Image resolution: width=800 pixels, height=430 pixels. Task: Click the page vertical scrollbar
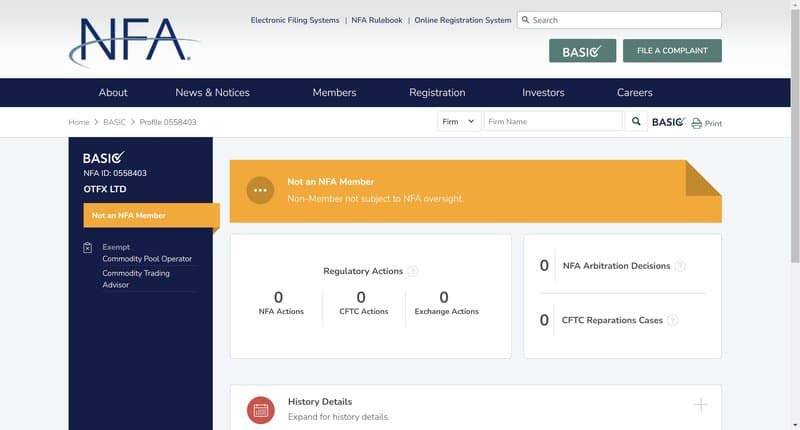(x=795, y=138)
